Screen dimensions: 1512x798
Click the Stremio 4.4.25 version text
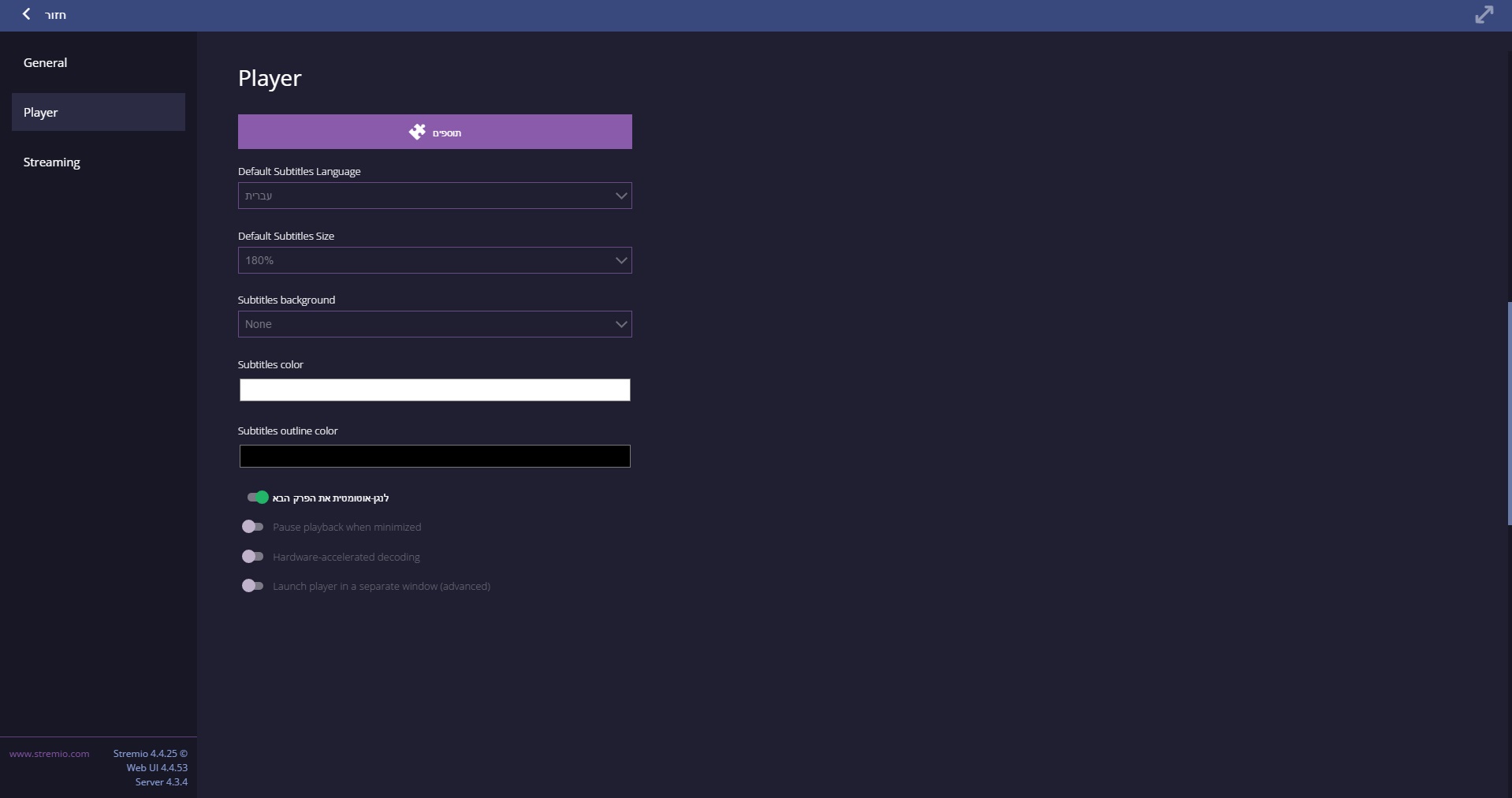(x=150, y=753)
